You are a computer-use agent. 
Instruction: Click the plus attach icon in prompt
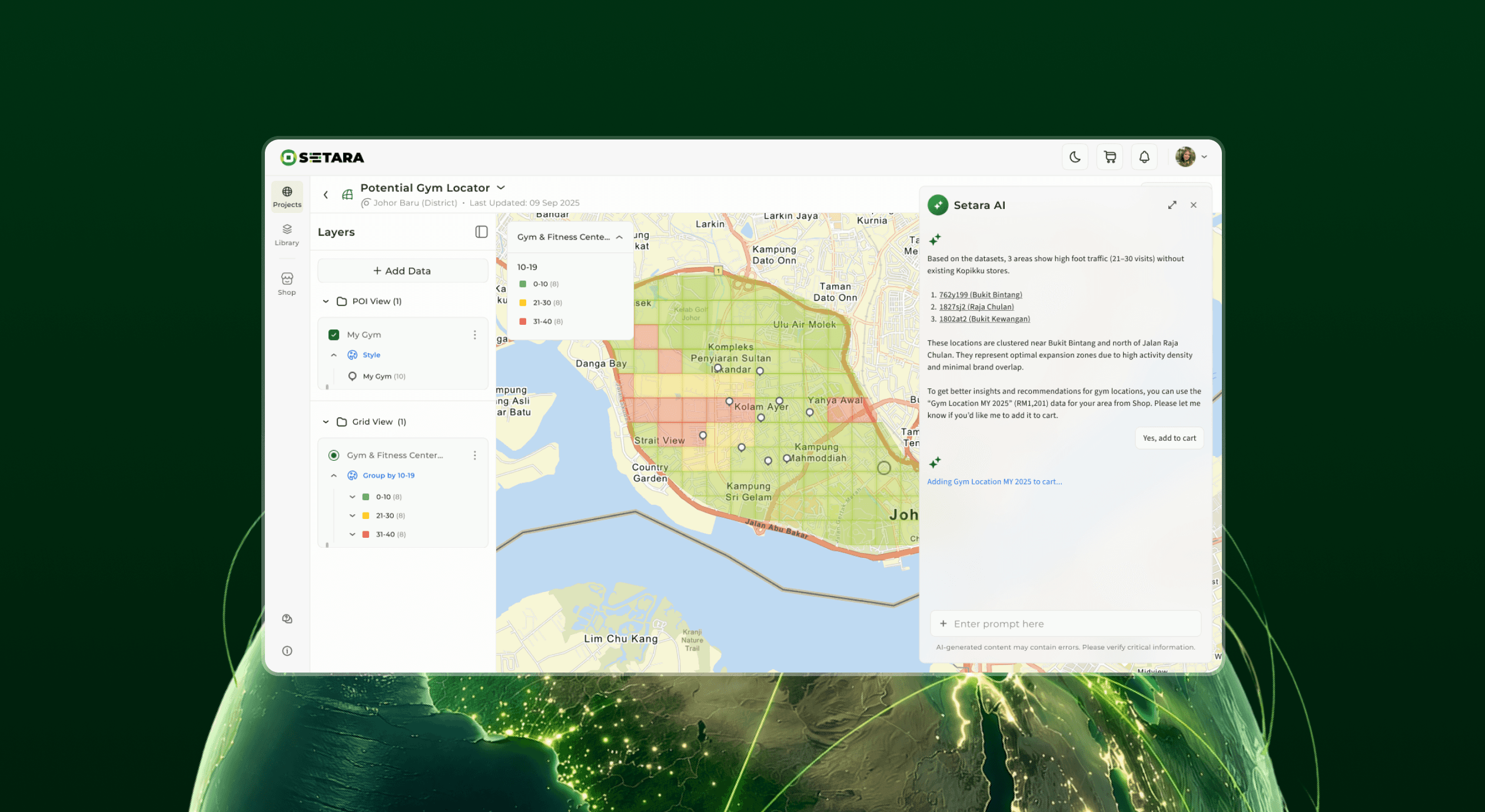[943, 624]
